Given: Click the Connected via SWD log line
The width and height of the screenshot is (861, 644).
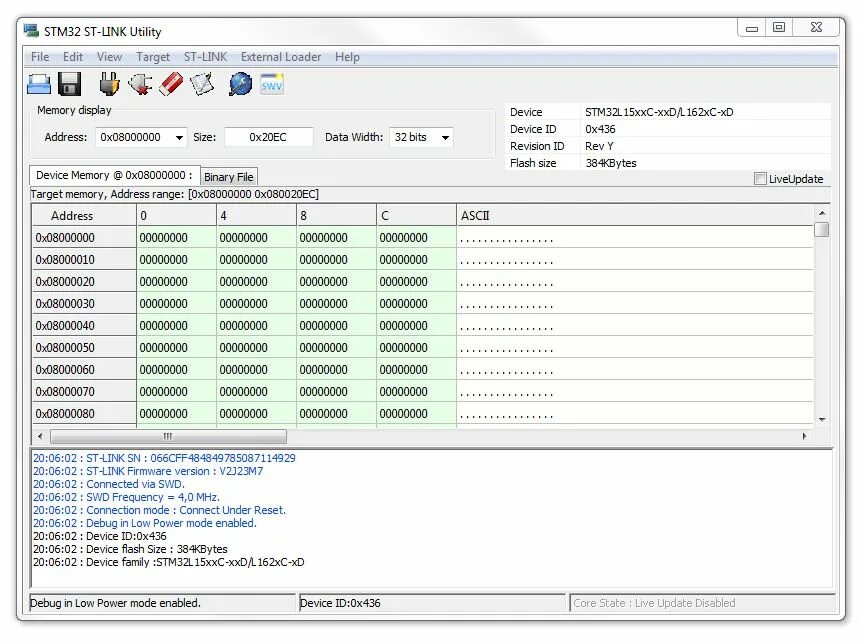Looking at the screenshot, I should coord(109,484).
